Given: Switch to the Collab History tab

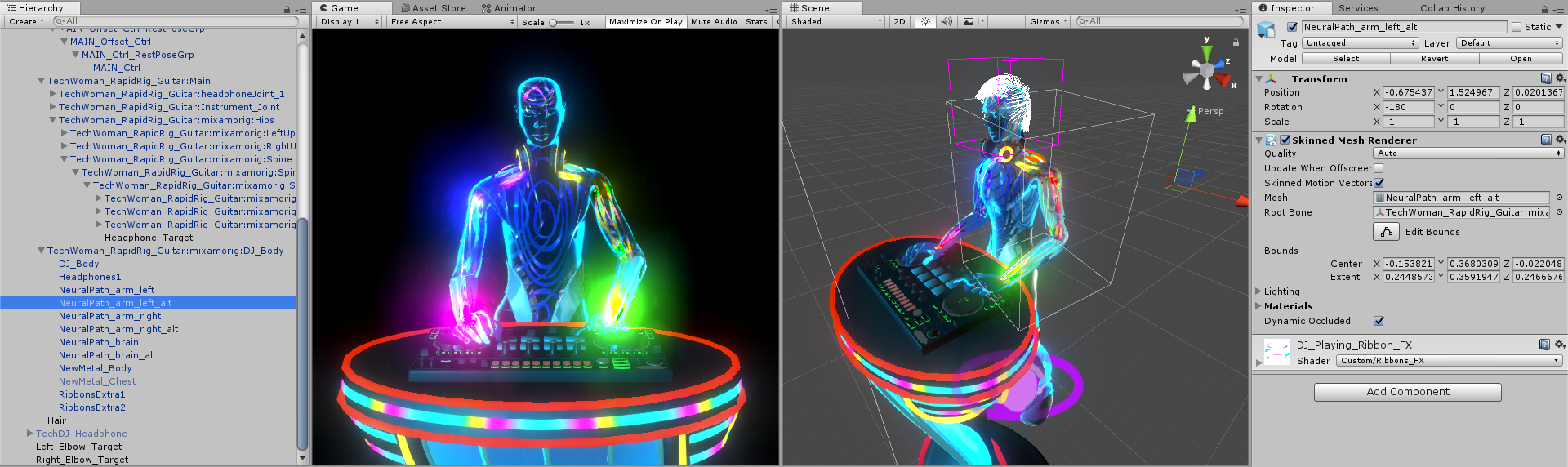Looking at the screenshot, I should 1452,8.
